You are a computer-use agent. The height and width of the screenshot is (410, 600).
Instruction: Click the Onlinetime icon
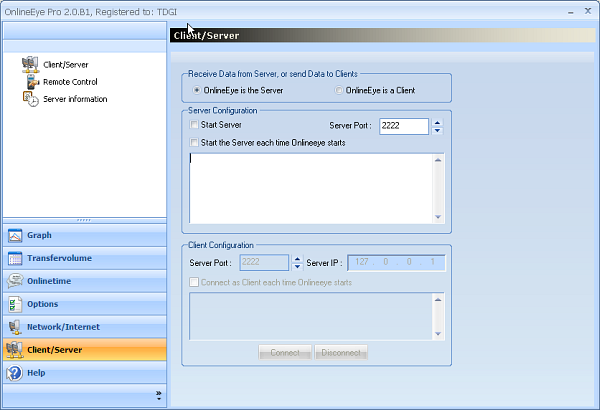pyautogui.click(x=15, y=281)
